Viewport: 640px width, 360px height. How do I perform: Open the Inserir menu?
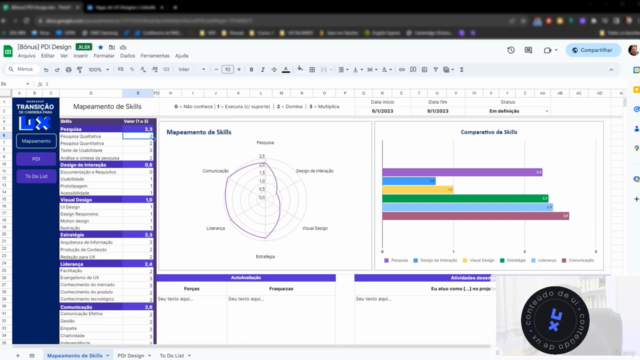click(x=80, y=56)
